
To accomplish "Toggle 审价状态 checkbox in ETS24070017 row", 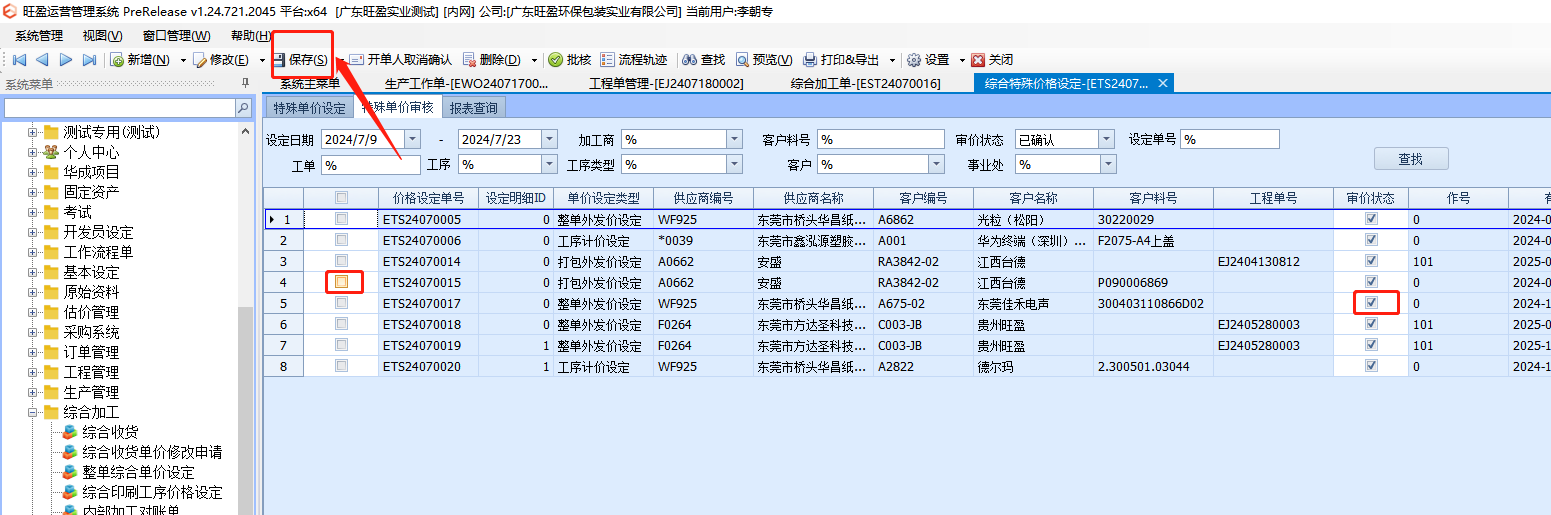I will [x=1371, y=302].
